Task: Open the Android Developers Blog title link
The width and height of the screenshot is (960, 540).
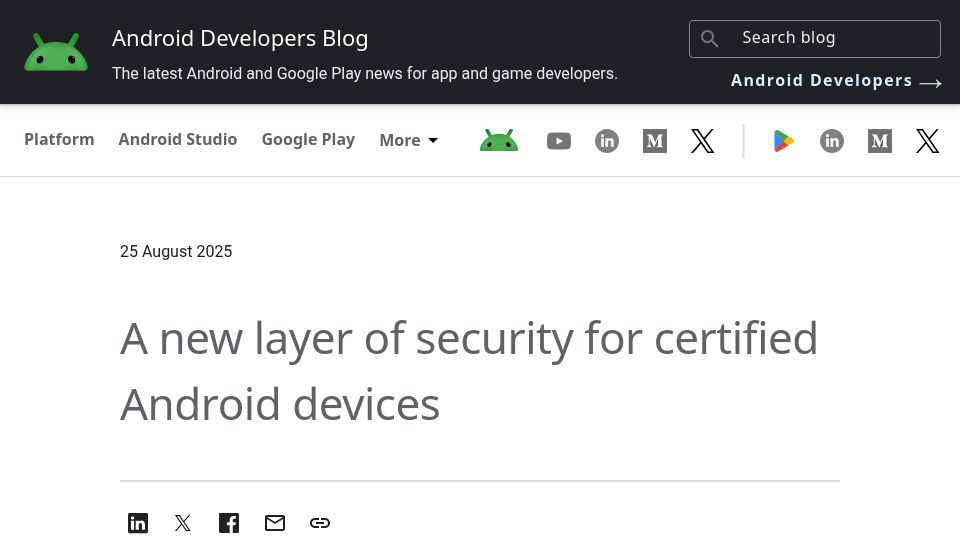Action: [x=240, y=38]
